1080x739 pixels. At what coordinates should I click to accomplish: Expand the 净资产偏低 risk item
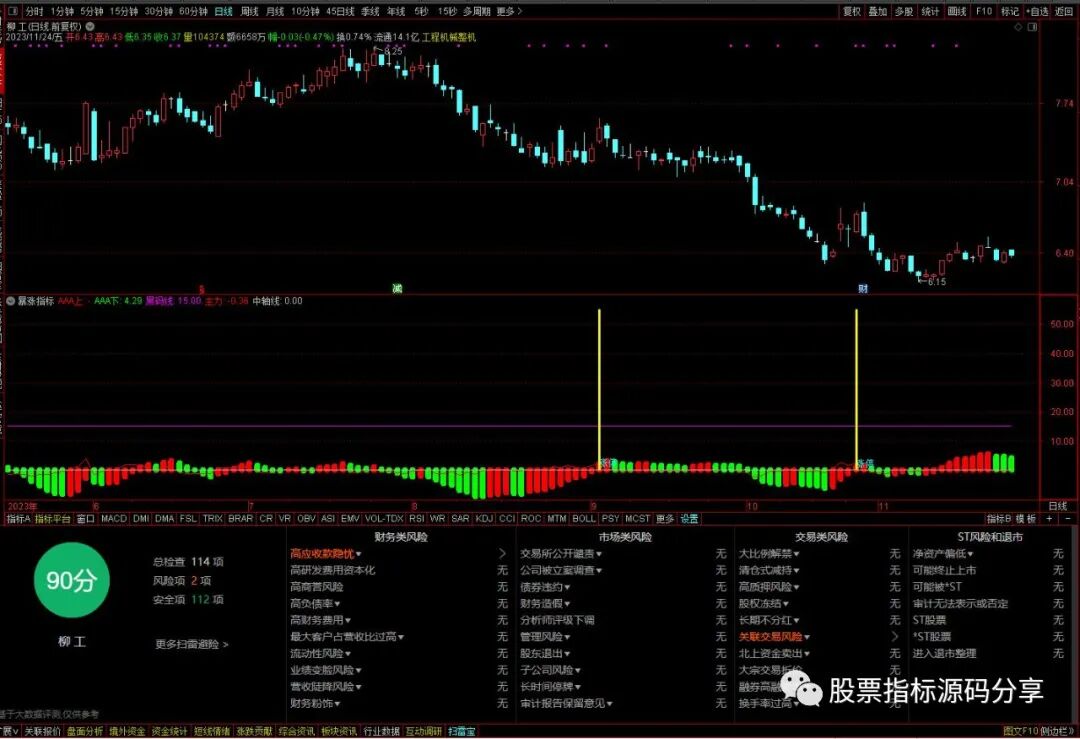pyautogui.click(x=943, y=554)
